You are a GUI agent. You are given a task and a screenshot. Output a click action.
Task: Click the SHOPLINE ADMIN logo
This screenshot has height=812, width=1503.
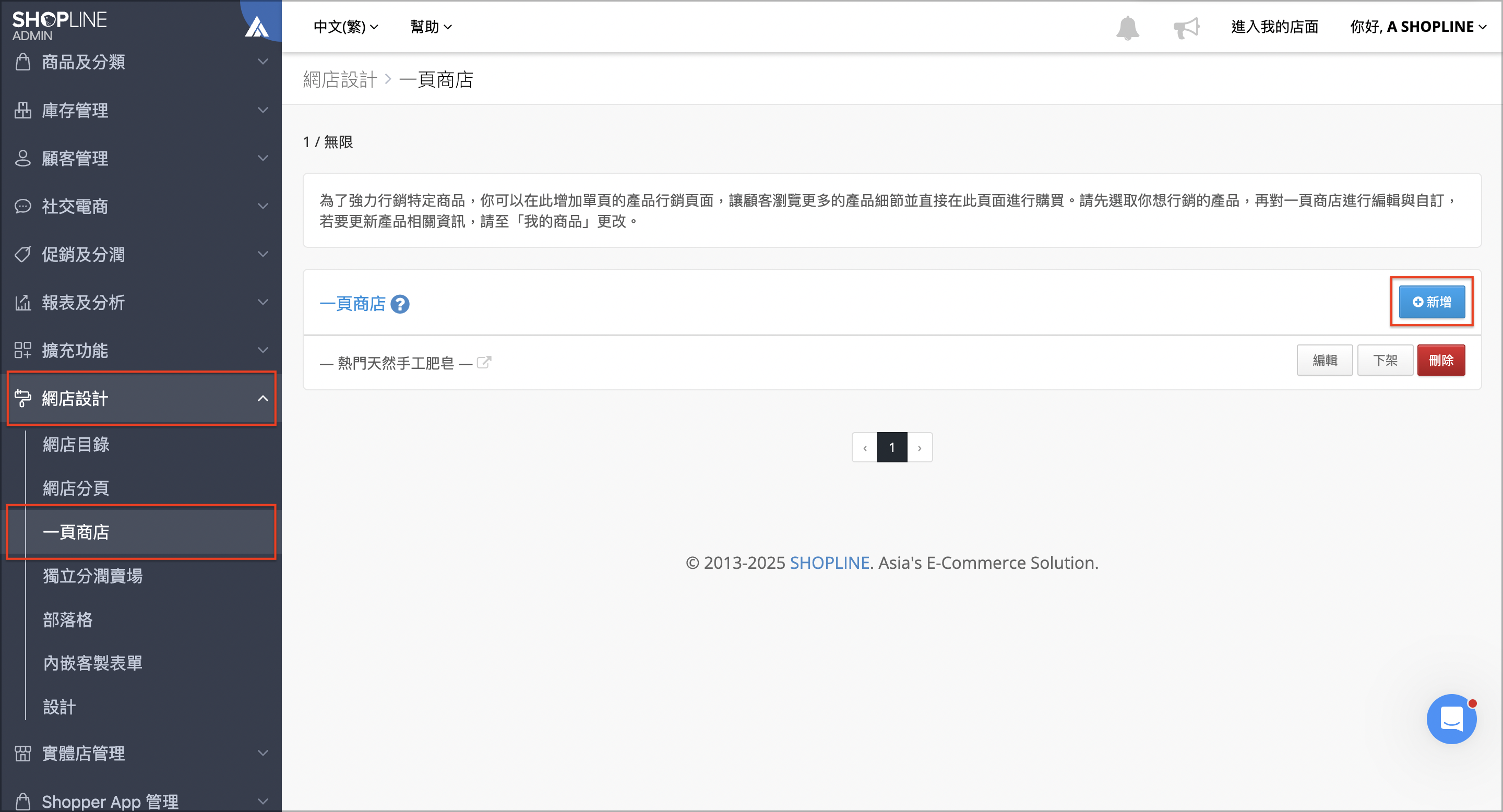59,26
